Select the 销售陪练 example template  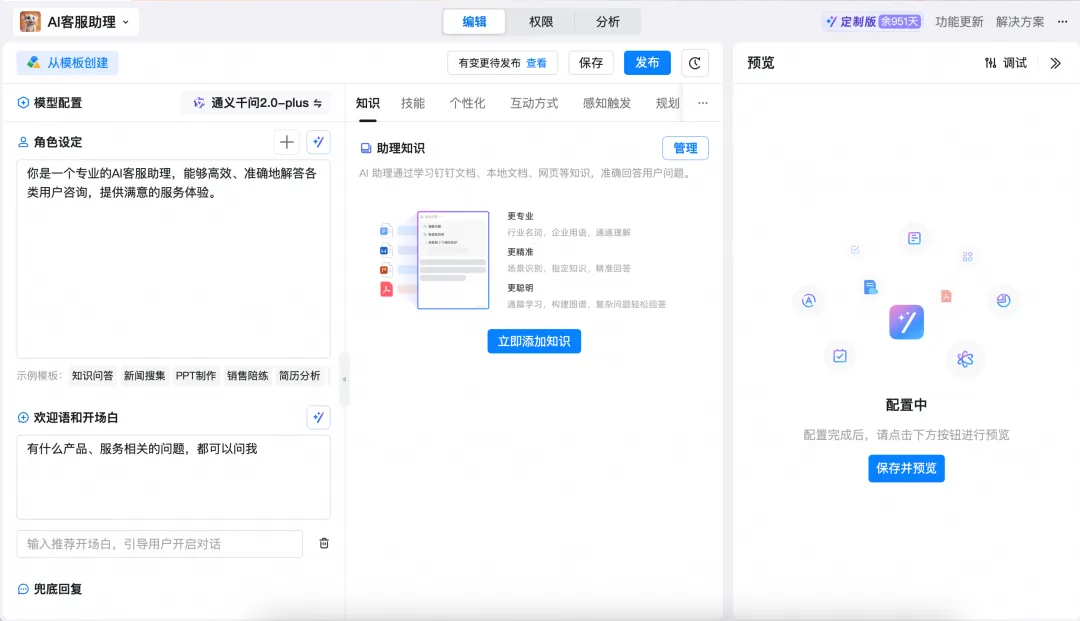click(247, 376)
